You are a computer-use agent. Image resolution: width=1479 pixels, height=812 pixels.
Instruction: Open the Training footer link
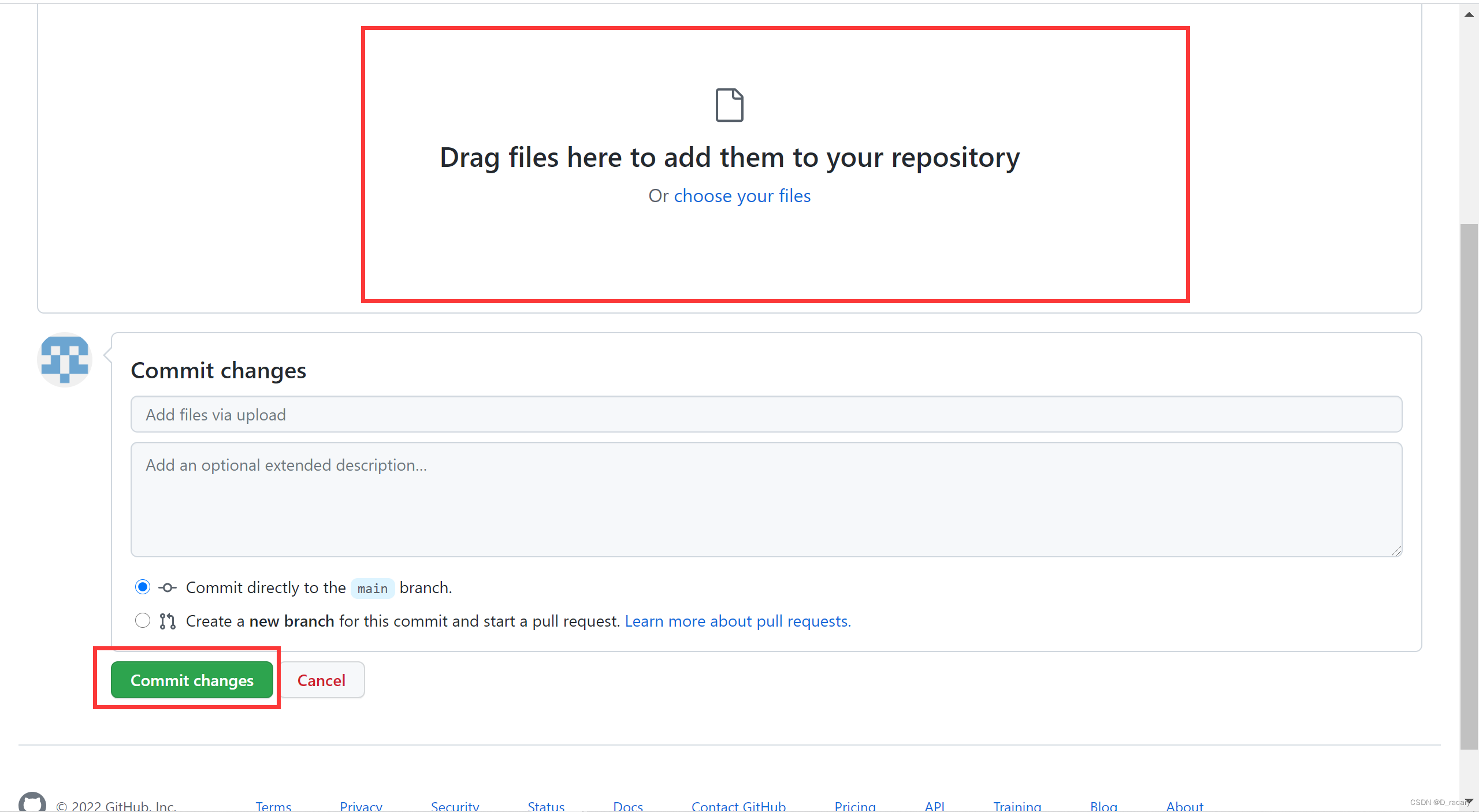tap(1017, 806)
